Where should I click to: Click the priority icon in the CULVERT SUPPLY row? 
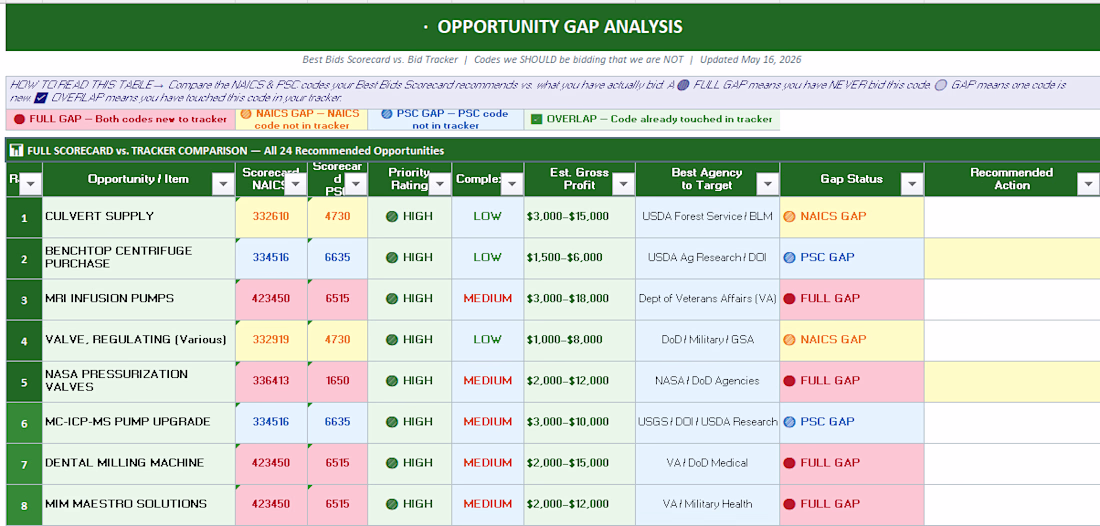[x=392, y=216]
